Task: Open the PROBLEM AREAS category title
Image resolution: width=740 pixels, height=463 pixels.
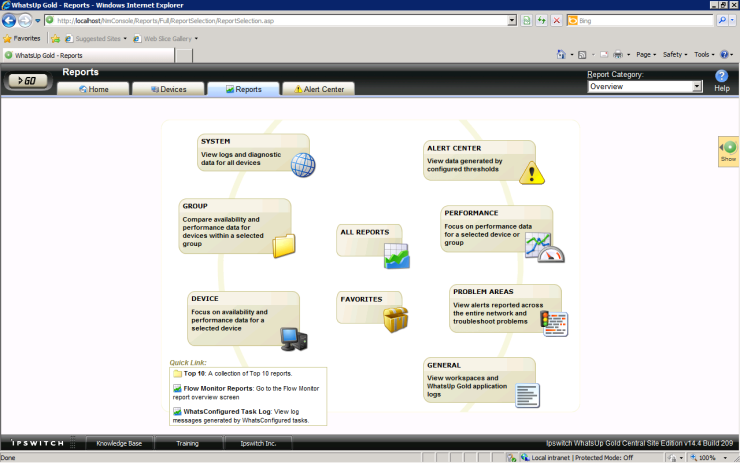Action: coord(483,292)
